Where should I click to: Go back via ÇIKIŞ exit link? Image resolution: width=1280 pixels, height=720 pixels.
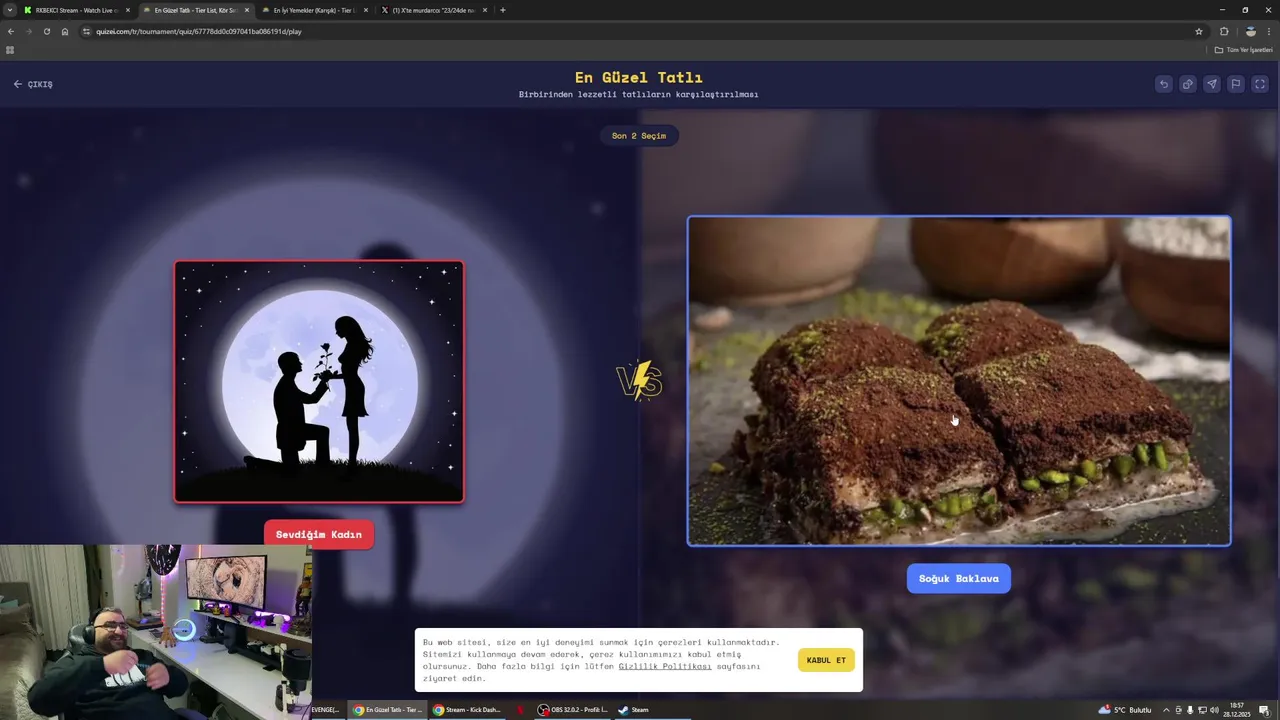(33, 84)
